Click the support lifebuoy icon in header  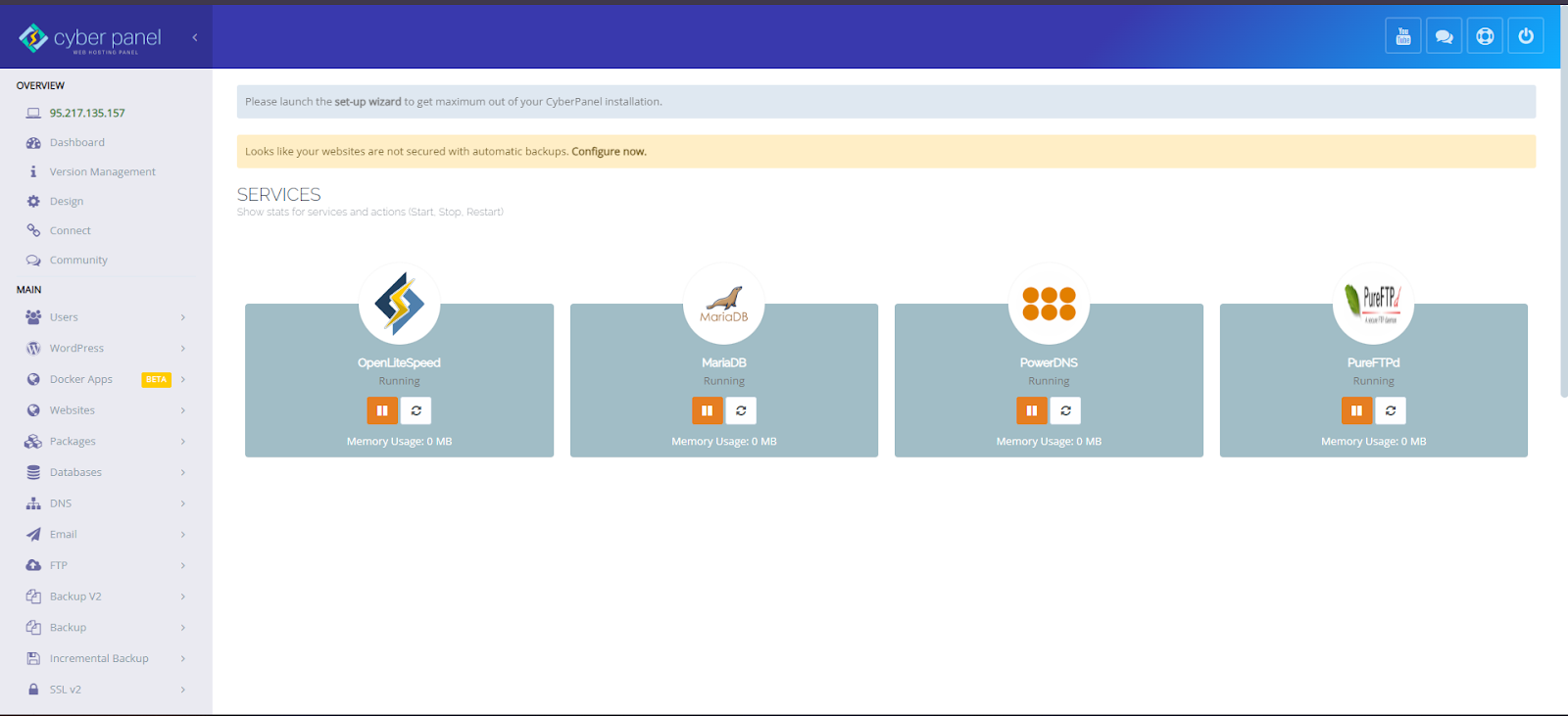(x=1486, y=36)
